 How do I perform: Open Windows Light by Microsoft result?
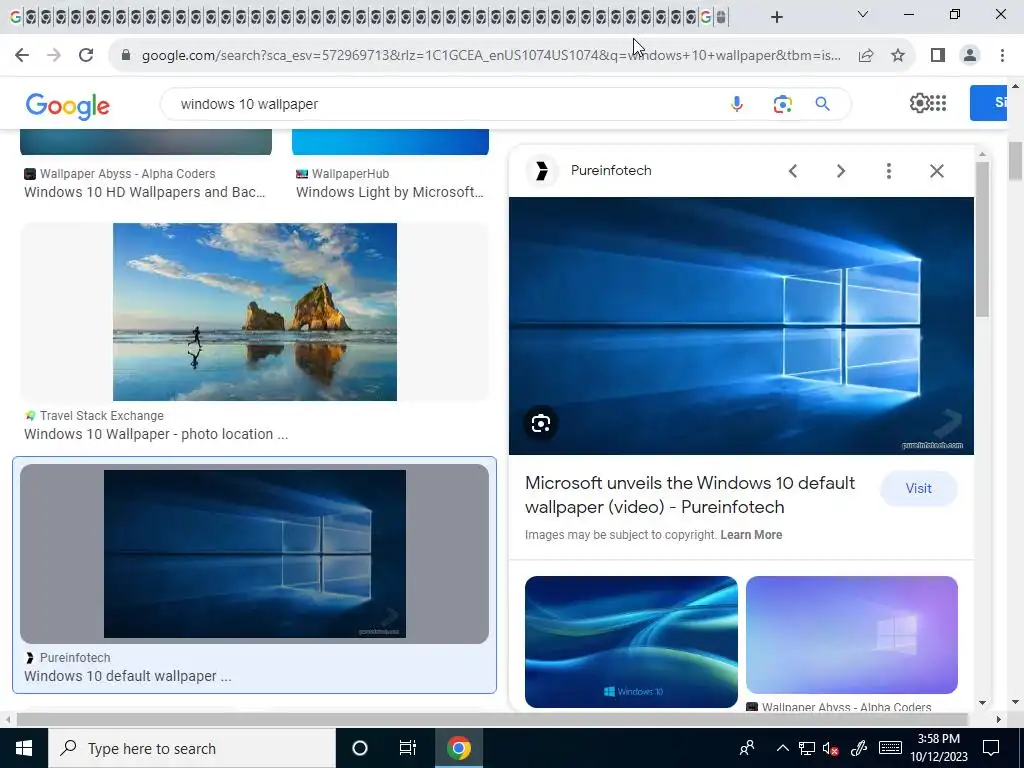[390, 192]
